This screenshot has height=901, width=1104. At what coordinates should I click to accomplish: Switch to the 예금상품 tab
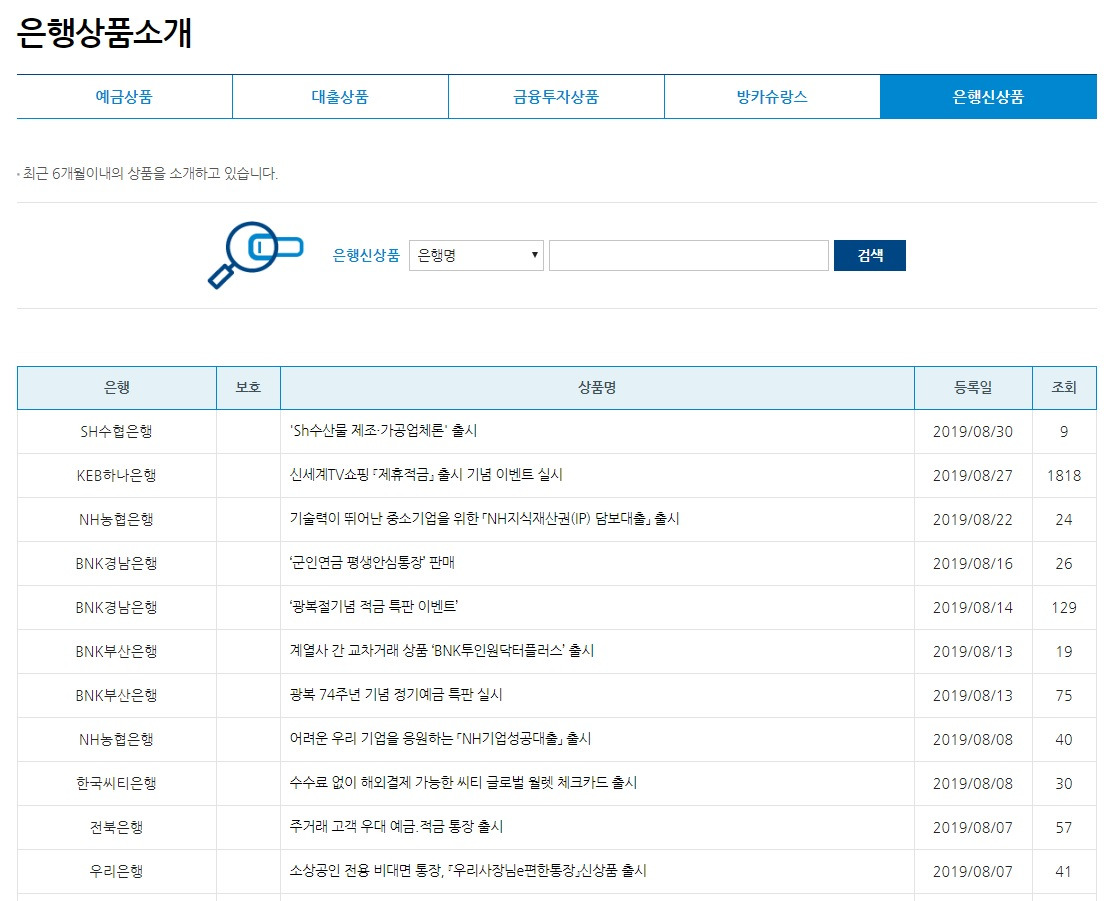pos(125,97)
